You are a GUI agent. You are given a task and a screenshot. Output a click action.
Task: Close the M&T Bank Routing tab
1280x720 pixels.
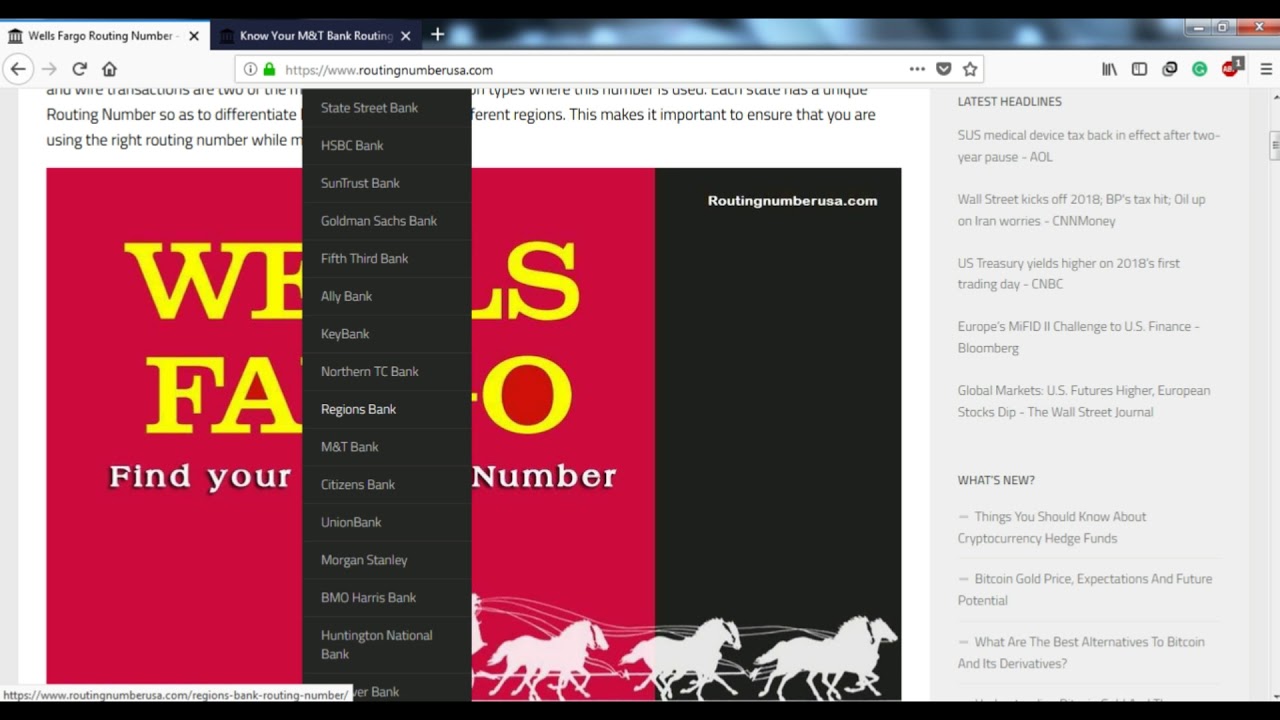point(405,36)
